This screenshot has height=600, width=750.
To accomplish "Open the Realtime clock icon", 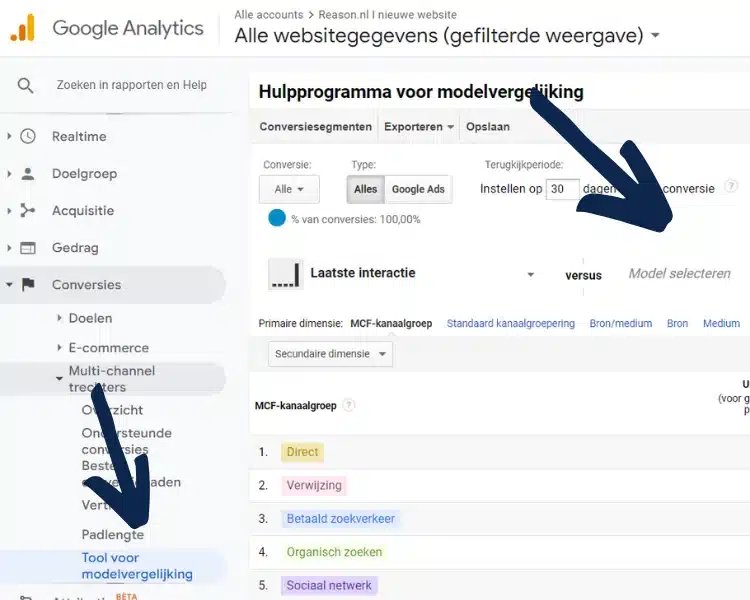I will tap(28, 136).
